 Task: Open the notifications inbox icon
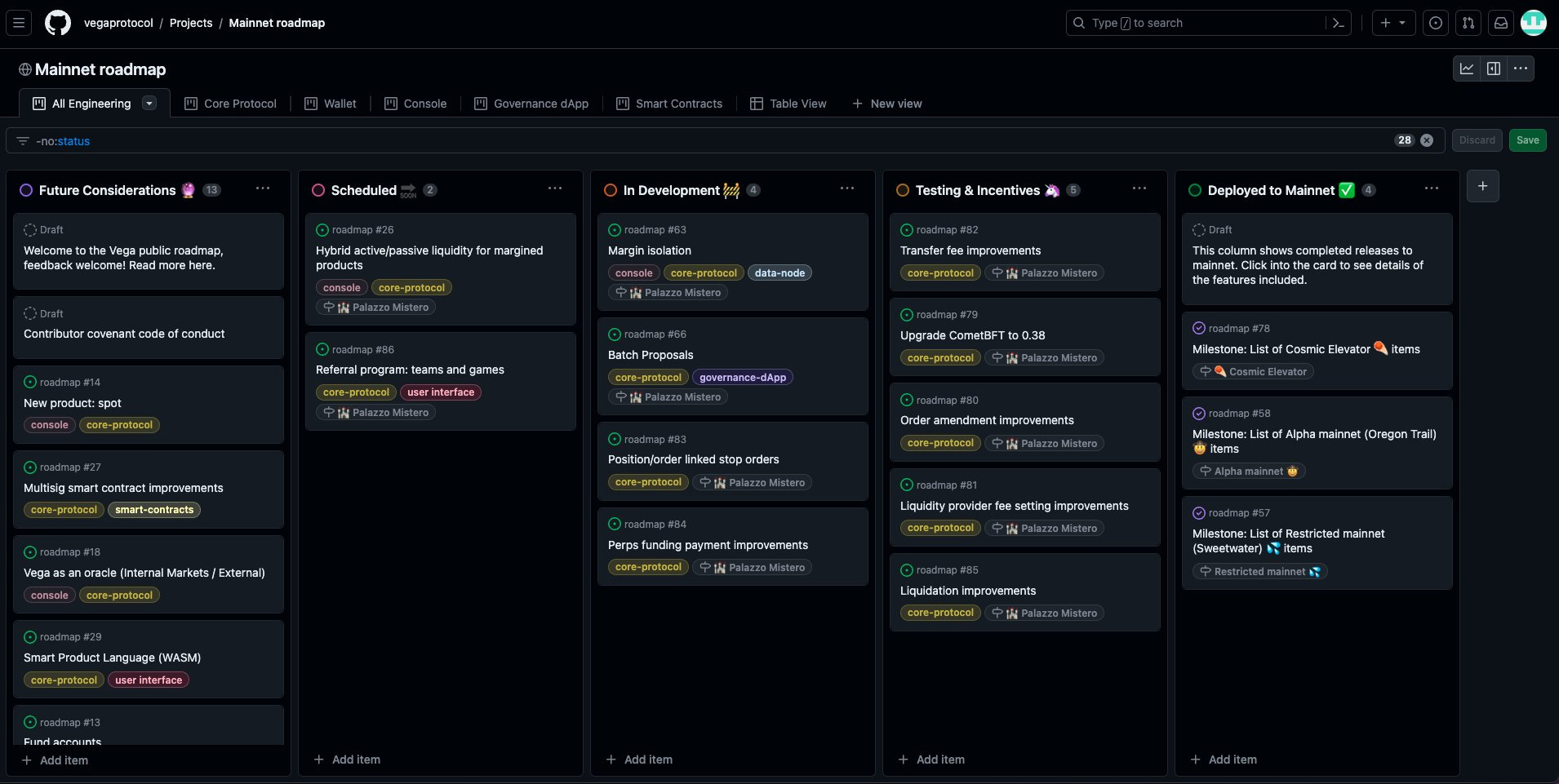[1501, 23]
